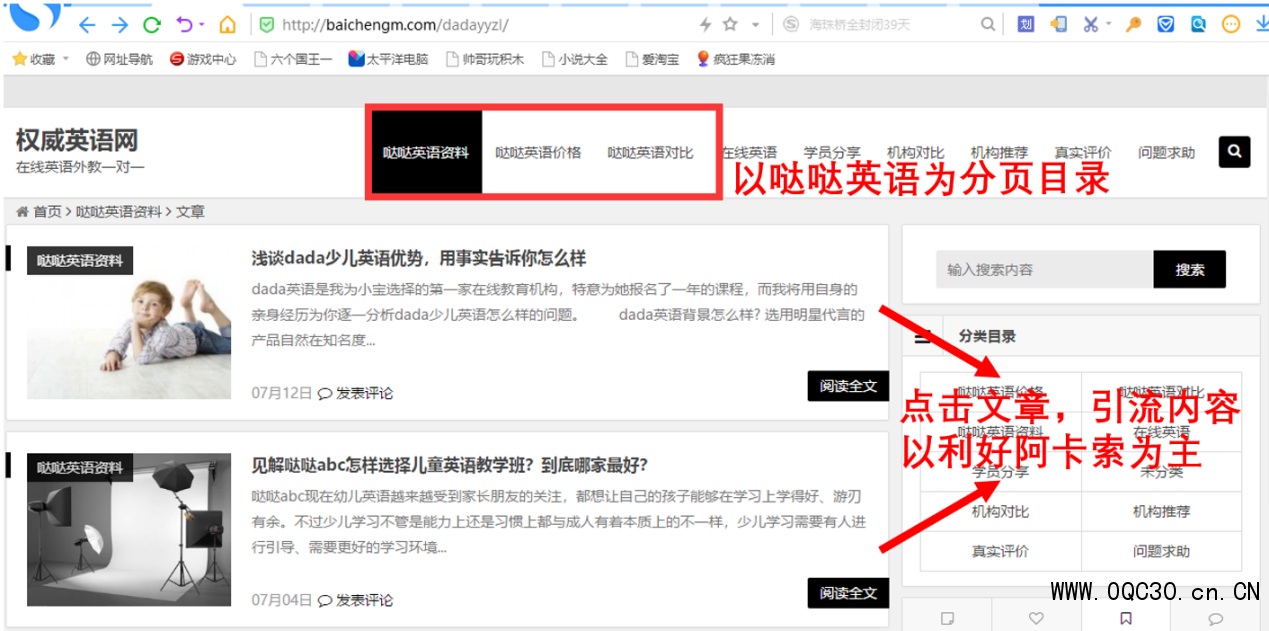Open the 游戏中心 bookmark
This screenshot has height=631, width=1269.
(x=203, y=59)
